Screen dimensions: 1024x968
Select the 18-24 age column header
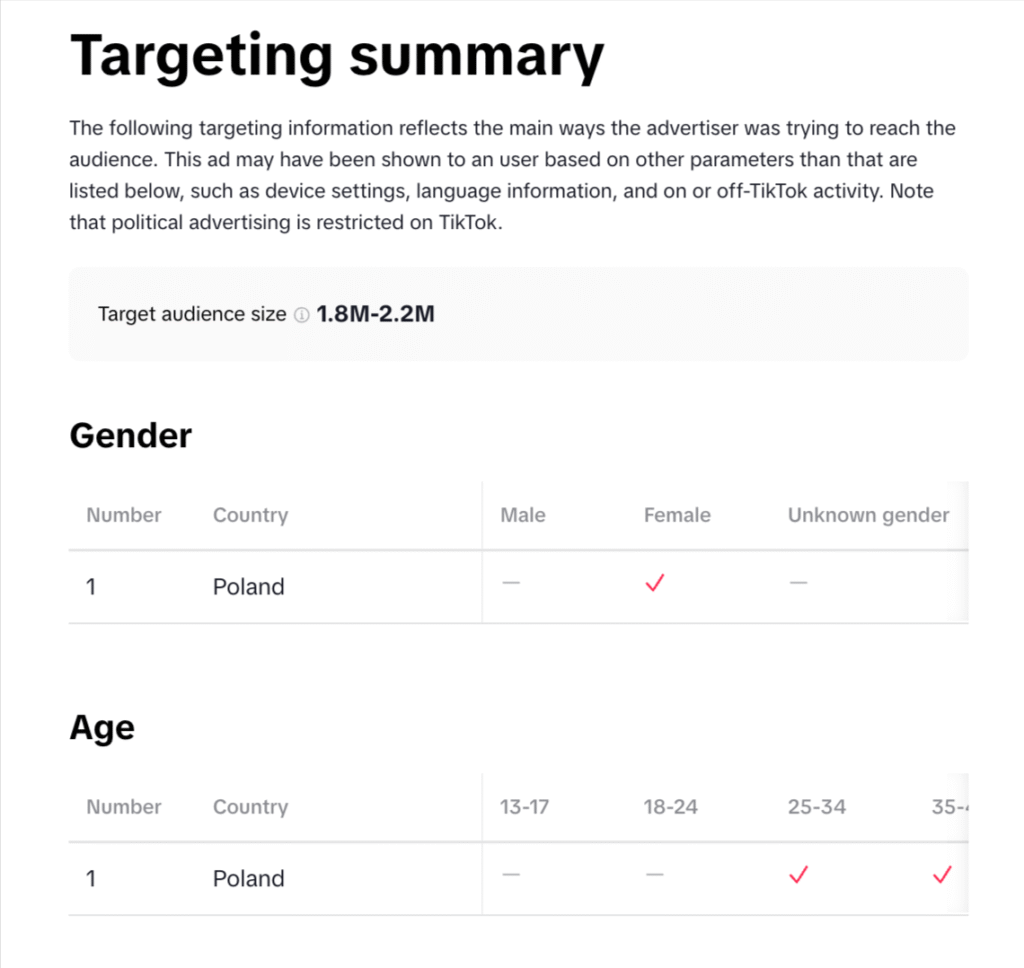pyautogui.click(x=670, y=807)
